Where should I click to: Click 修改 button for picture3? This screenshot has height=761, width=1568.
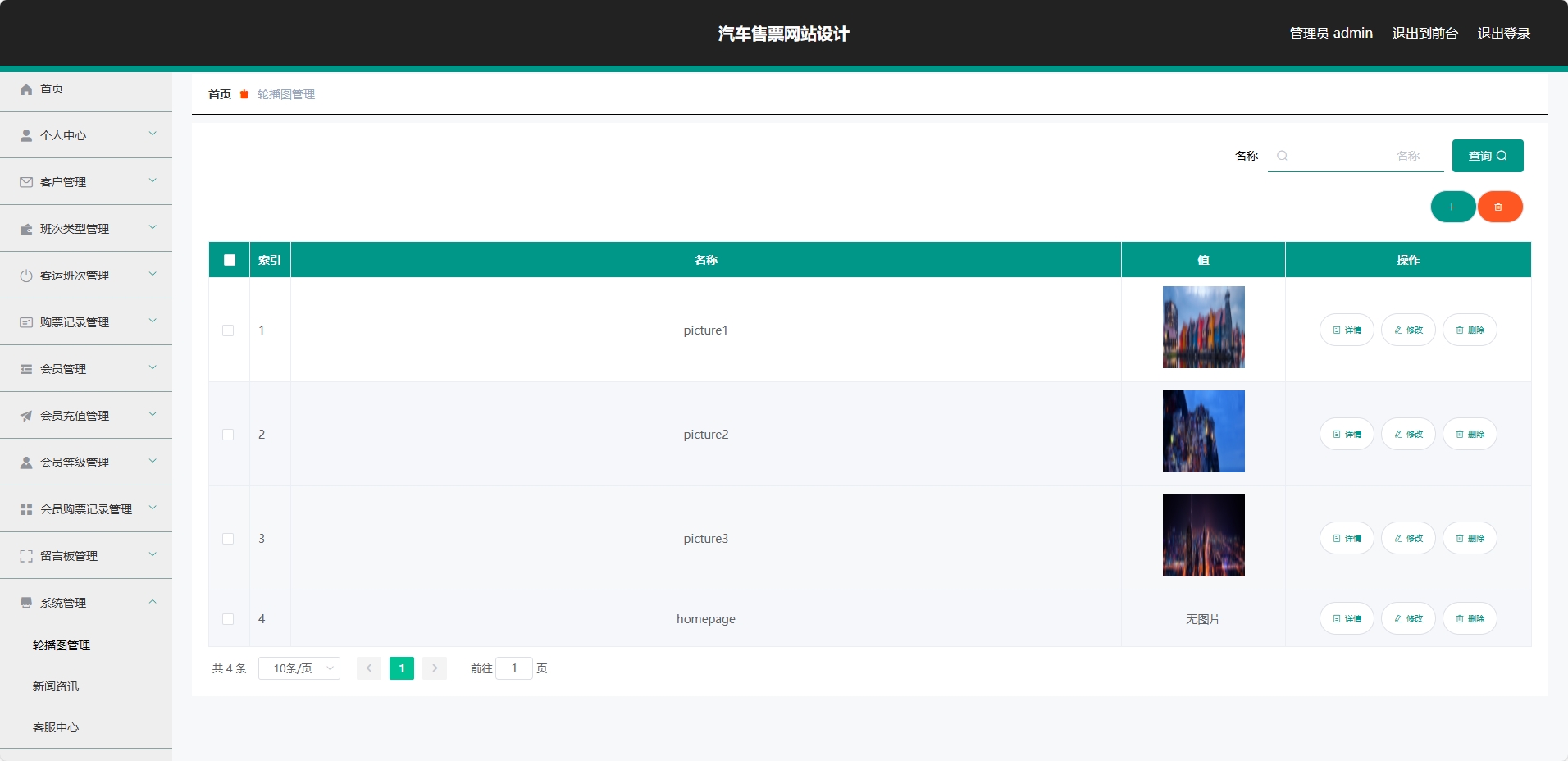[1408, 538]
